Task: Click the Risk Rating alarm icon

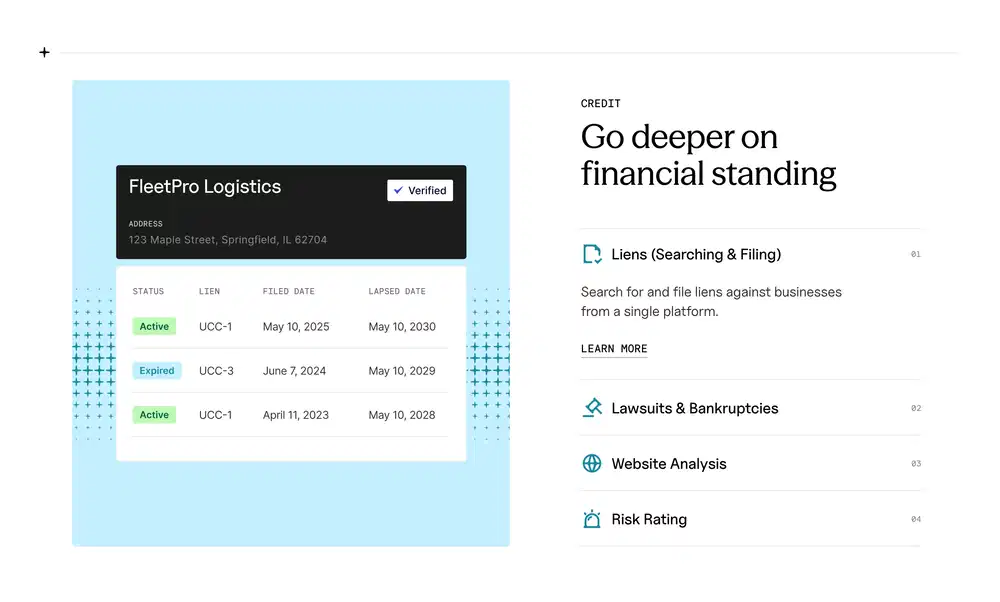Action: pyautogui.click(x=592, y=519)
